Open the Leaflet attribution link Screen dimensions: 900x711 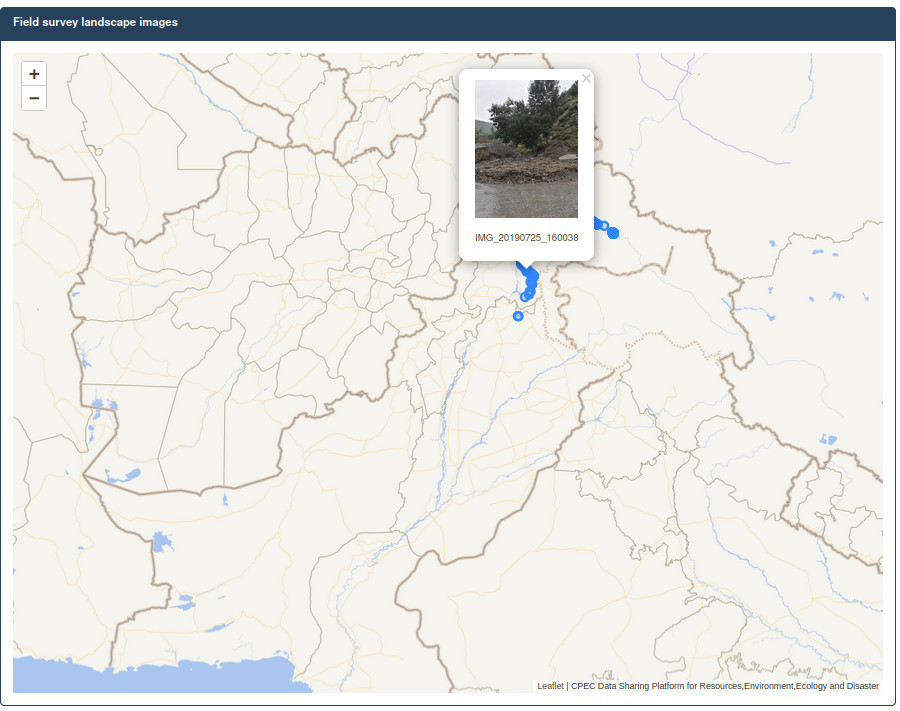tap(550, 686)
